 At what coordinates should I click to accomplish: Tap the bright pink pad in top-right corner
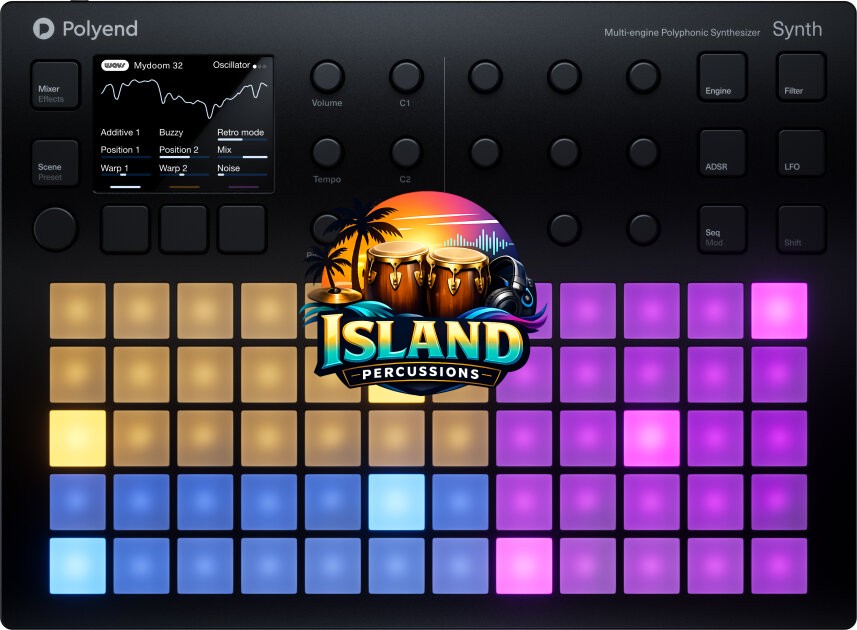point(779,310)
